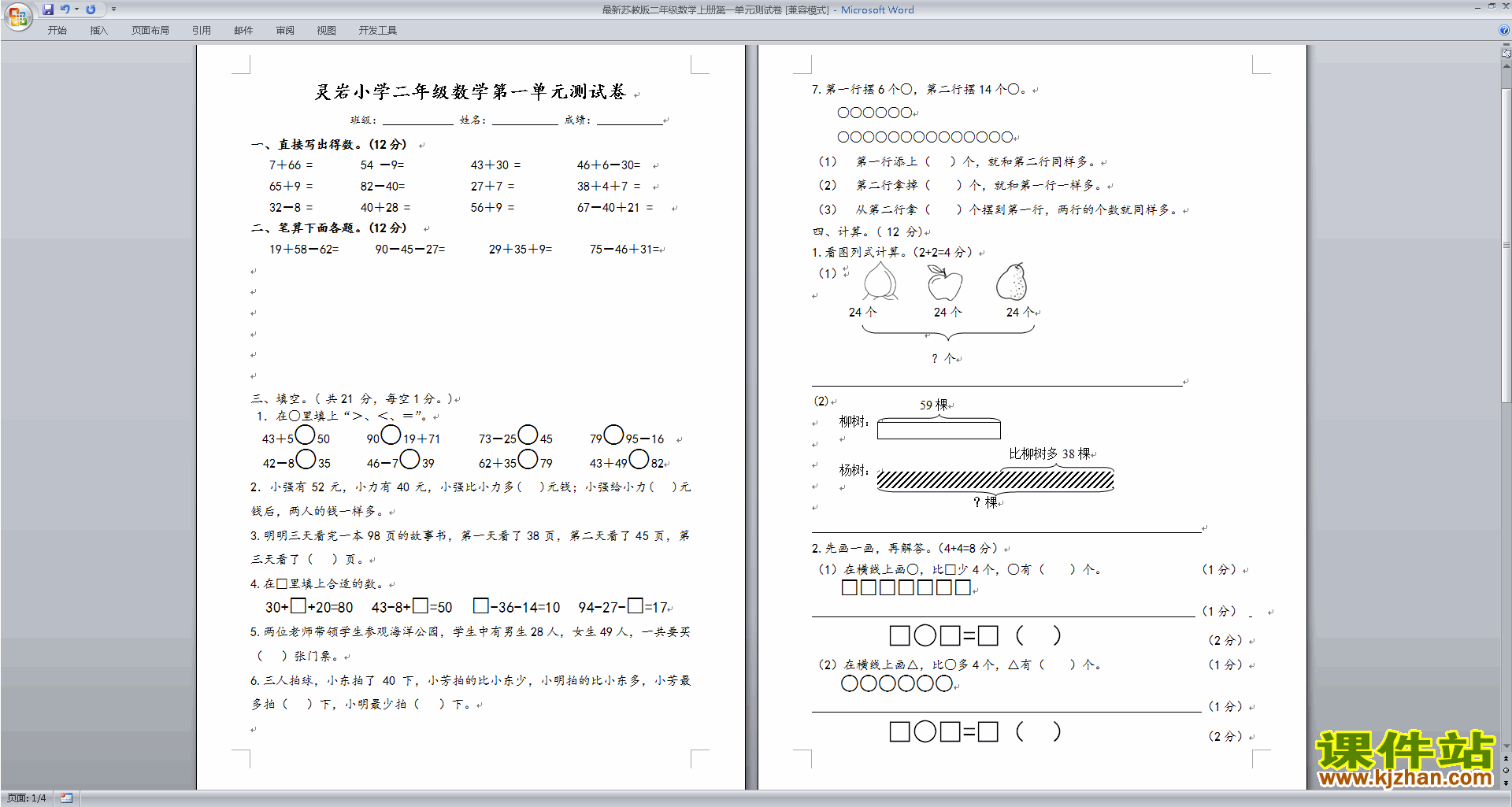Image resolution: width=1512 pixels, height=807 pixels.
Task: Save the document from Quick Access Toolbar
Action: [48, 9]
